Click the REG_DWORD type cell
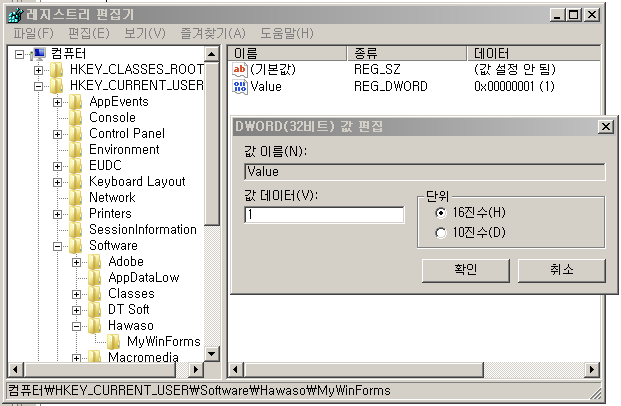621x406 pixels. [391, 86]
